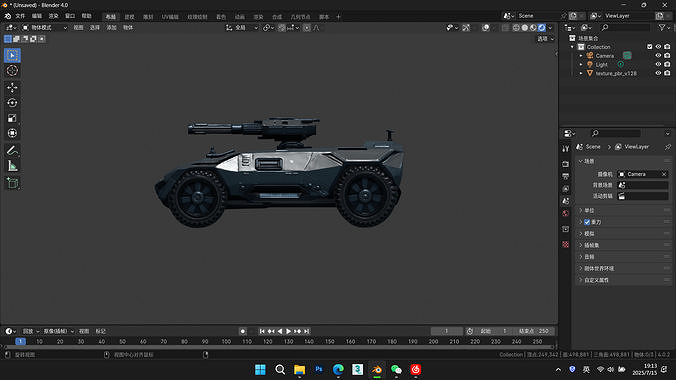Add a new workspace tab with plus button
The height and width of the screenshot is (380, 676).
pyautogui.click(x=338, y=17)
